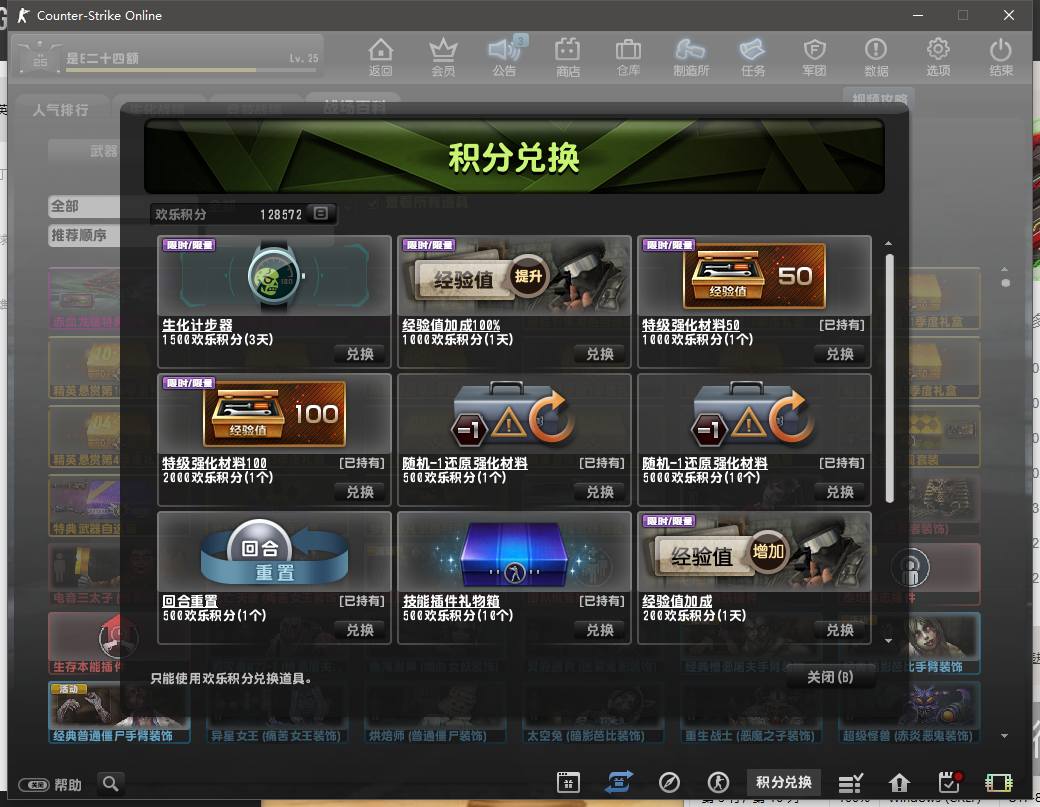Viewport: 1040px width, 807px height.
Task: Select 经典普通僵尸手臂装饰 item in background
Action: [x=119, y=712]
